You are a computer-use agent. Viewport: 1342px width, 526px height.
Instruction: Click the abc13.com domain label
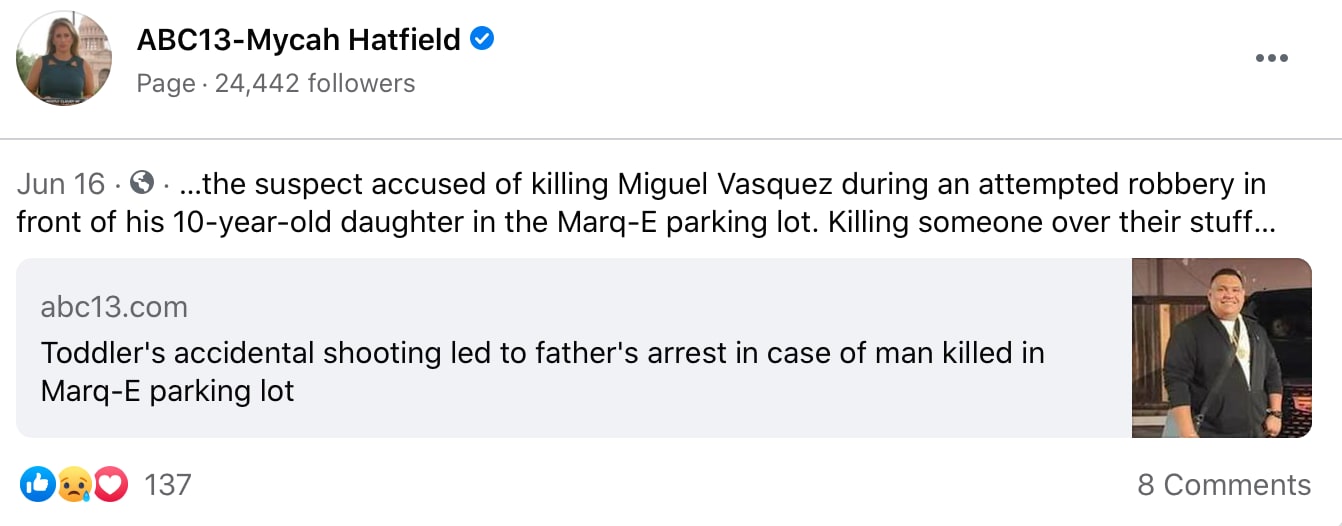coord(114,307)
